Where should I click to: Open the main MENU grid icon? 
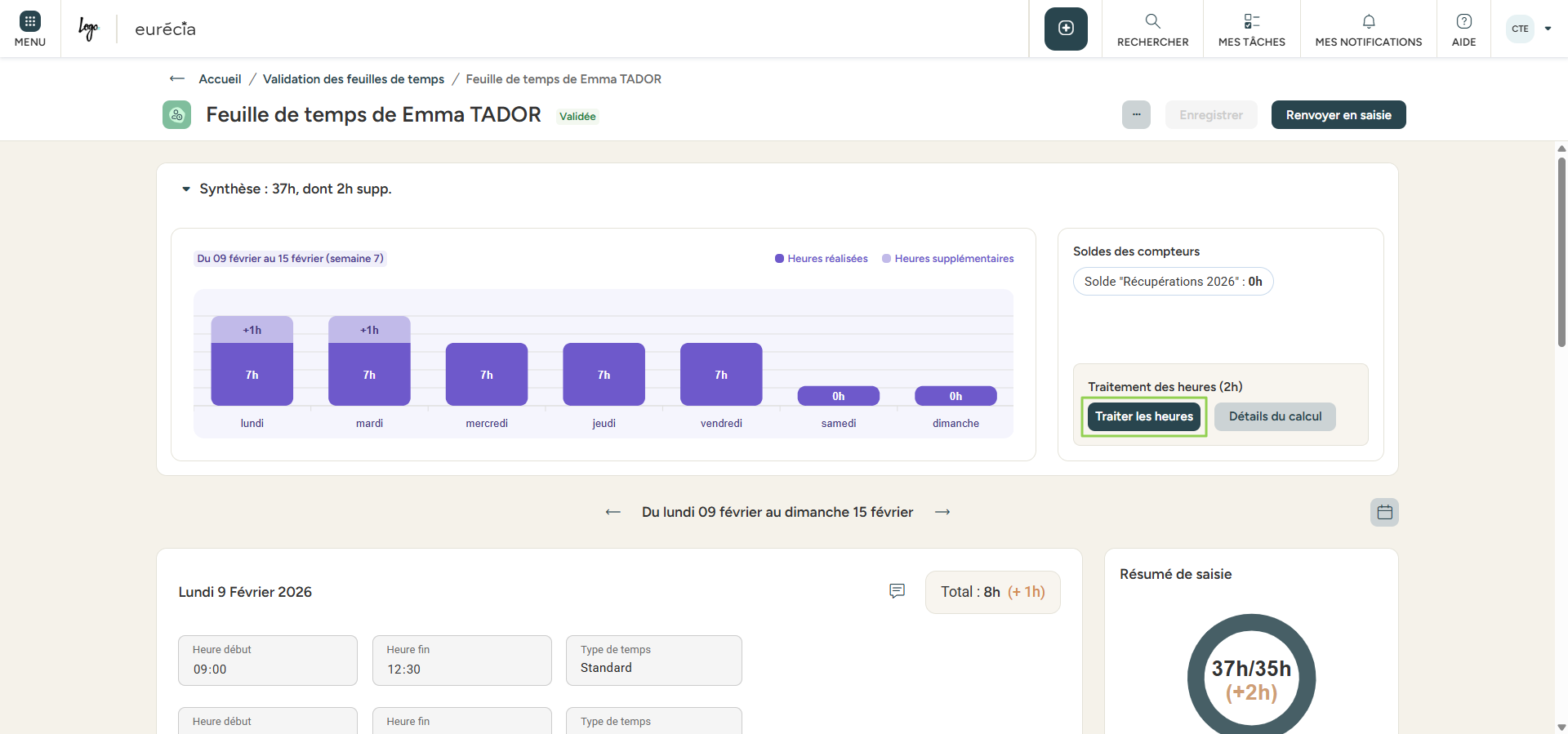coord(30,29)
